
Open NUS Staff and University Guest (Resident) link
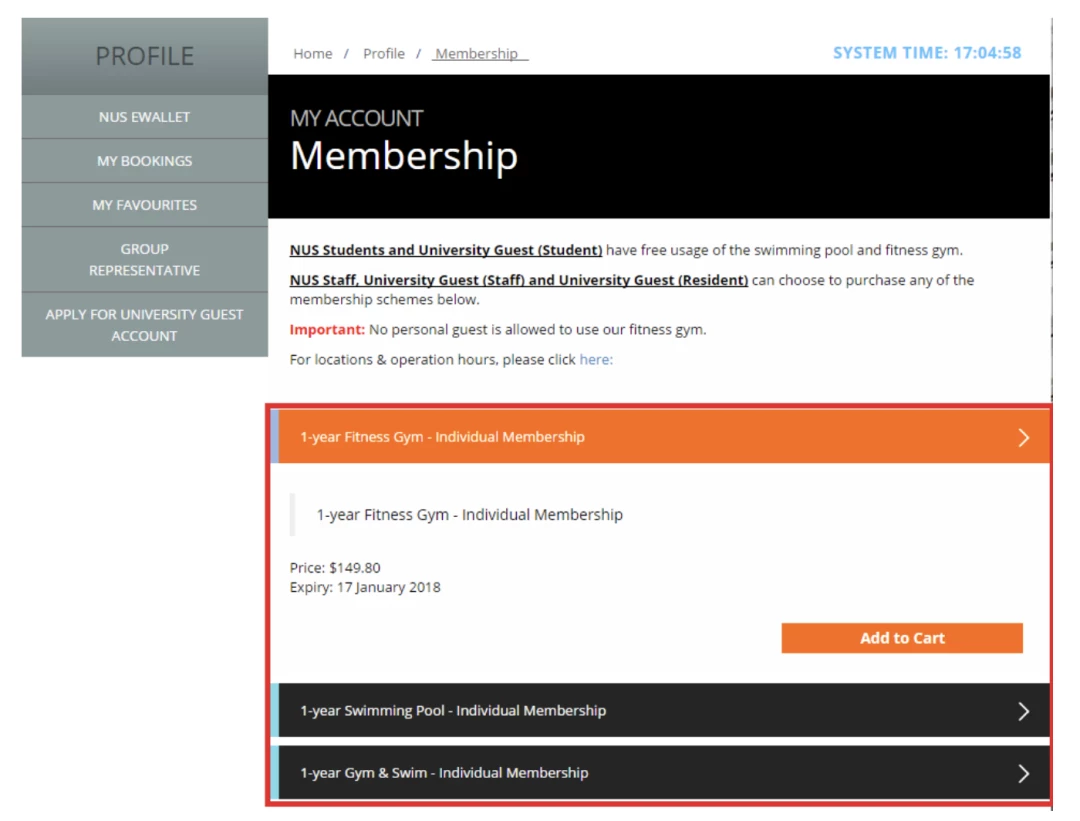coord(519,280)
